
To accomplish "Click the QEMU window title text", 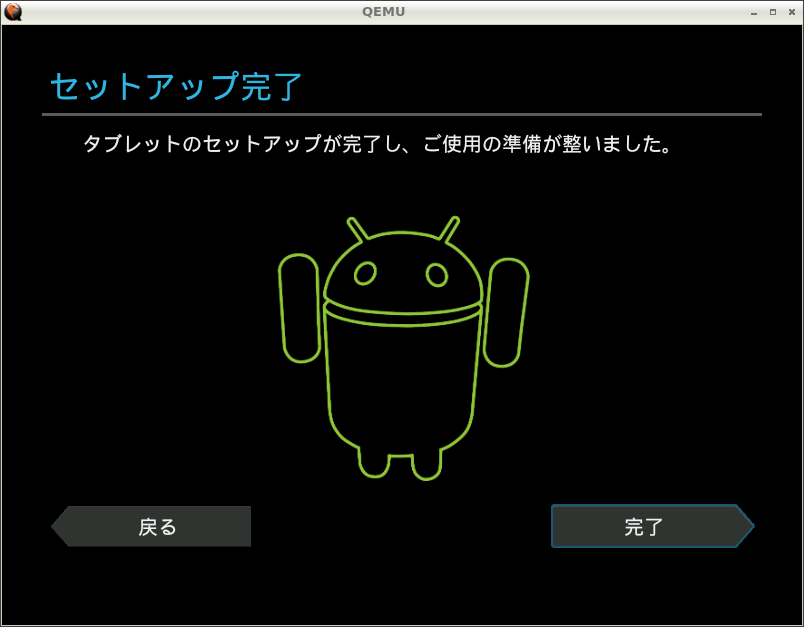I will click(384, 12).
